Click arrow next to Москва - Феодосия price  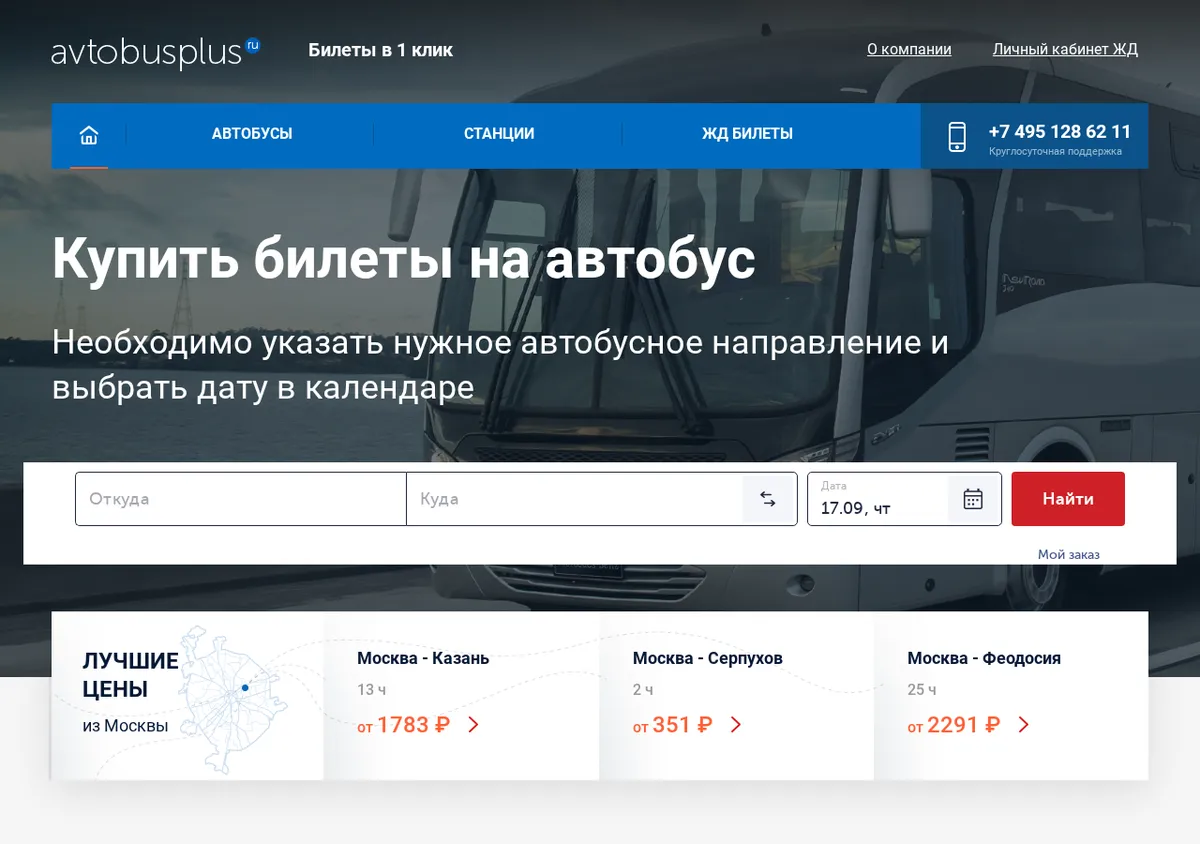(1023, 725)
